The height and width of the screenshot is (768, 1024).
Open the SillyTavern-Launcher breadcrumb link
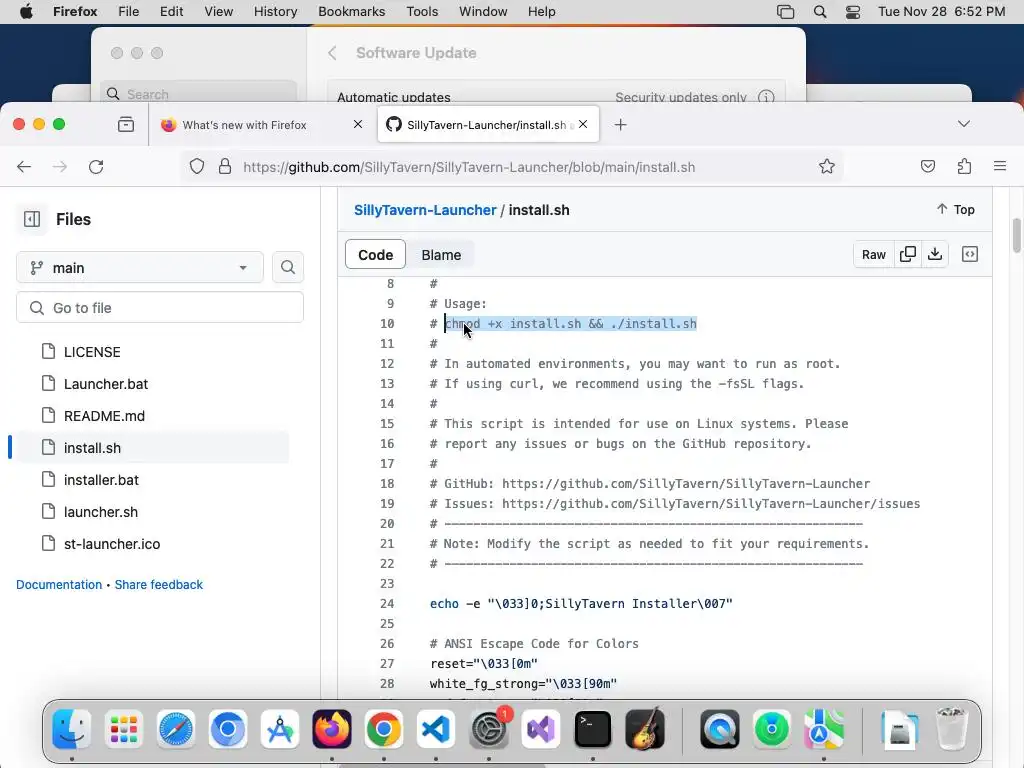point(425,210)
